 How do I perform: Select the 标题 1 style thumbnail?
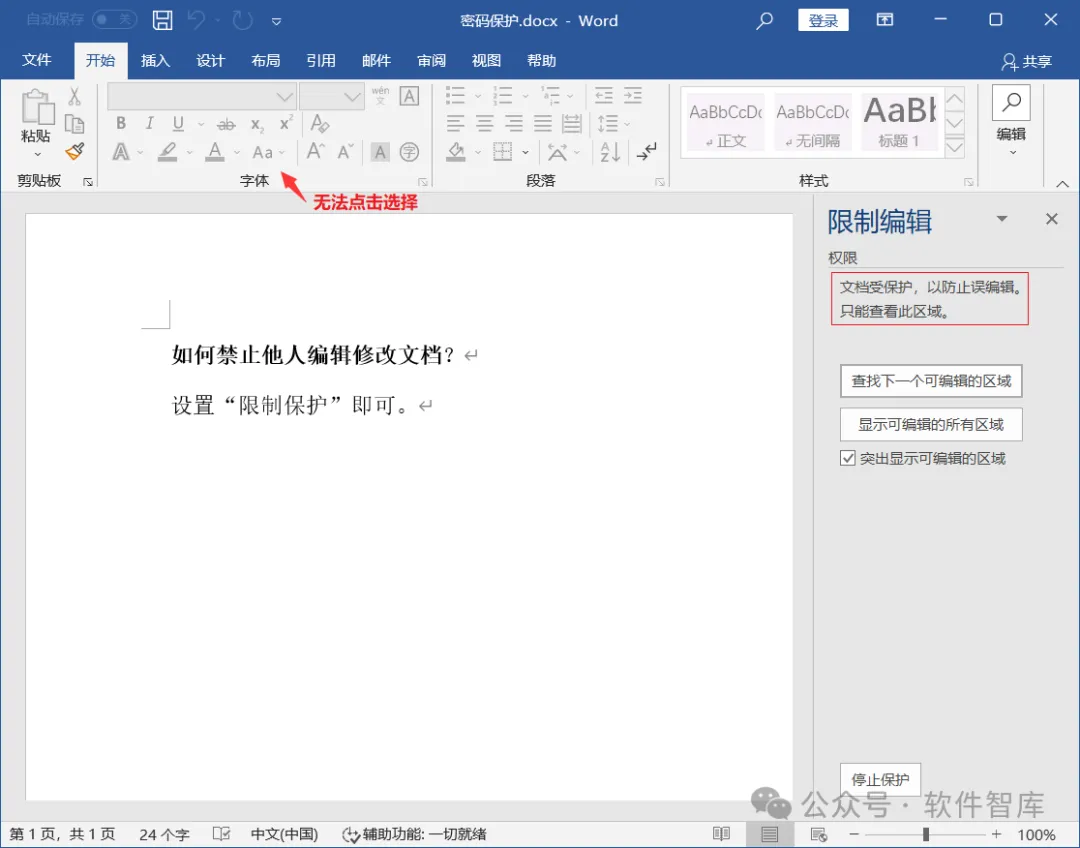pos(899,123)
